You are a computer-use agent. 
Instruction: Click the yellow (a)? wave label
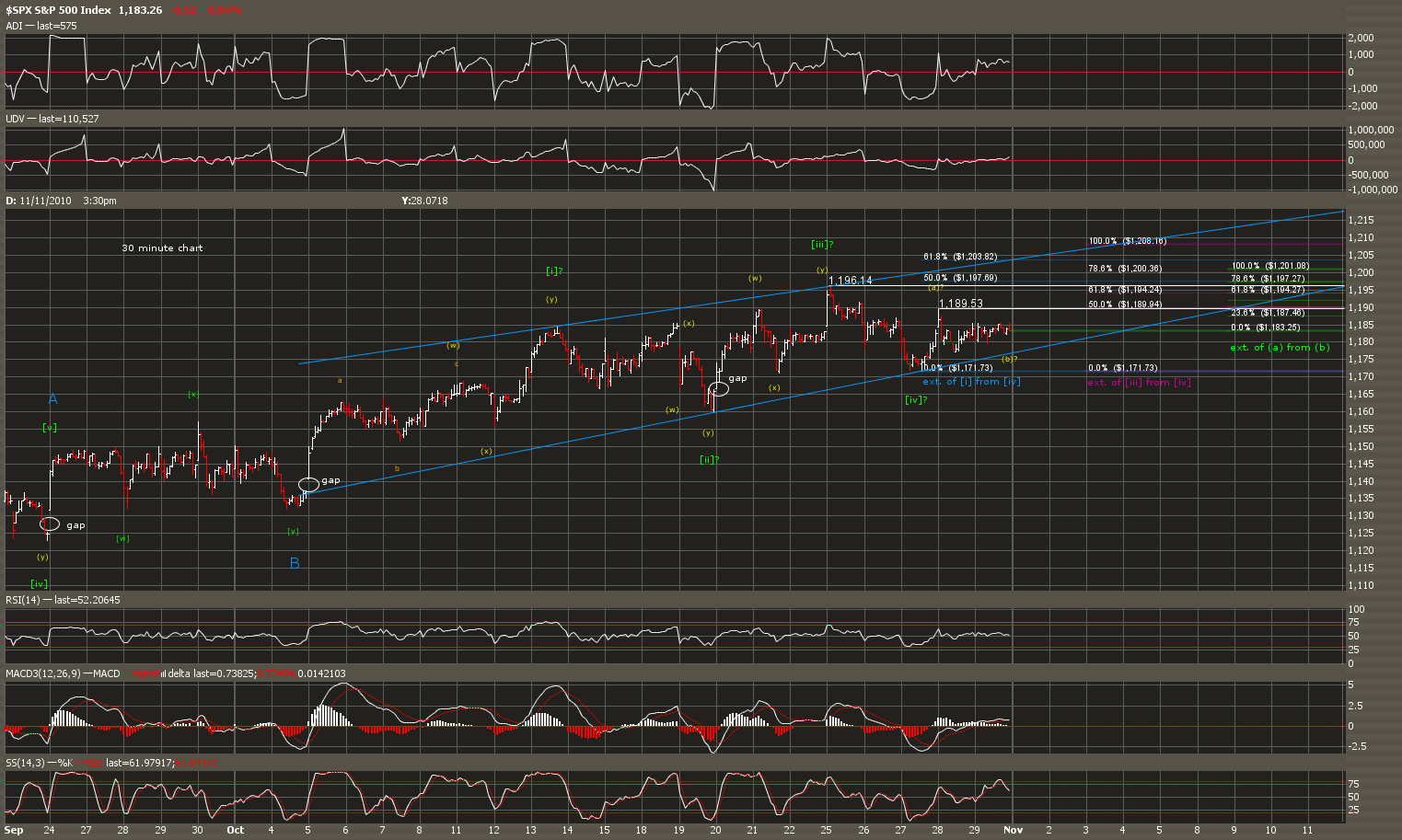pyautogui.click(x=936, y=287)
